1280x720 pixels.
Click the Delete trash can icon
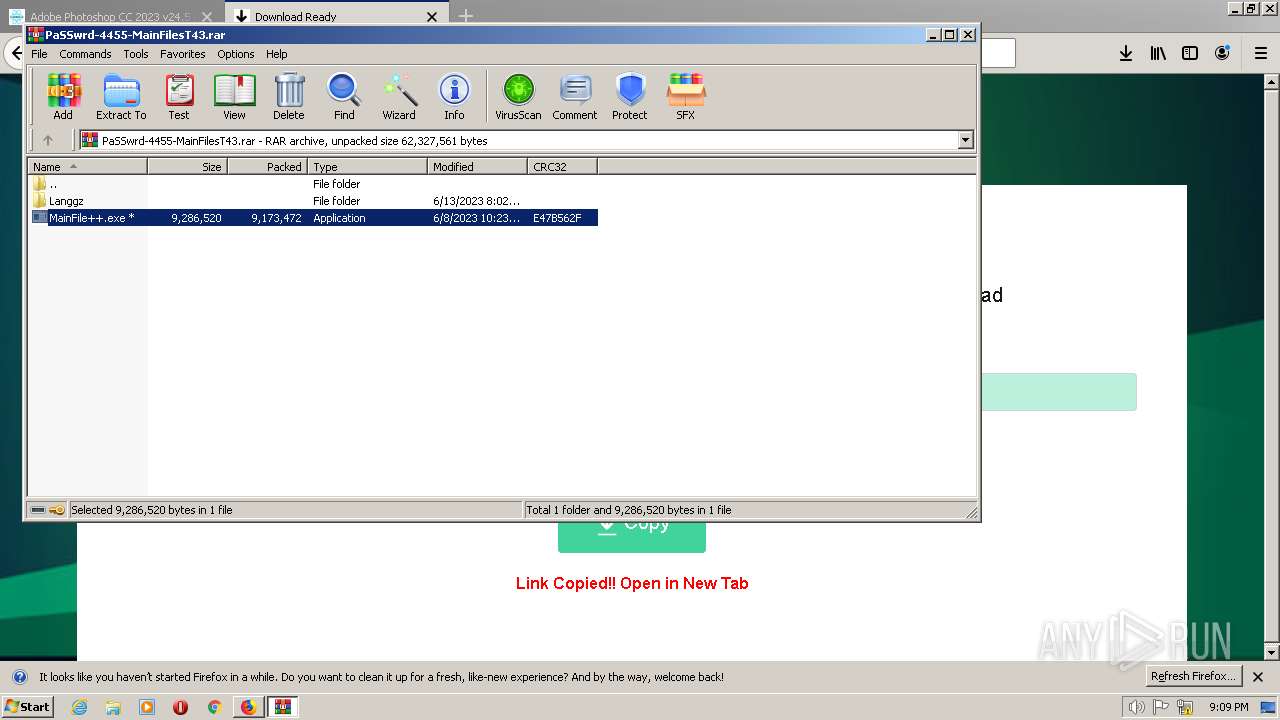[289, 97]
